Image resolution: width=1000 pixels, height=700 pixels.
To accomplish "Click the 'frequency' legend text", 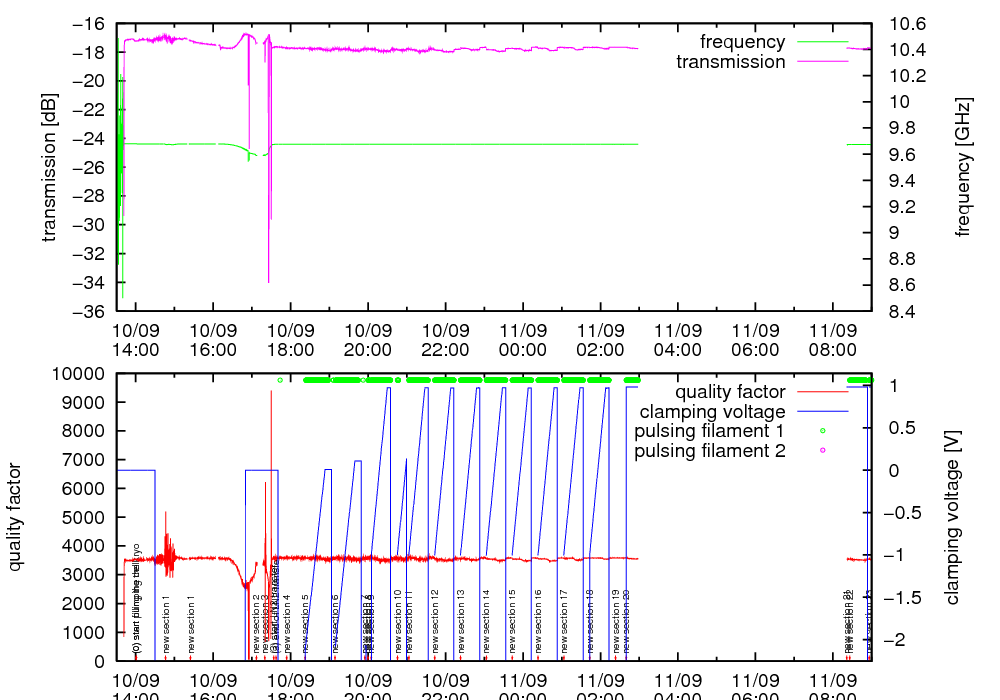I will 742,42.
